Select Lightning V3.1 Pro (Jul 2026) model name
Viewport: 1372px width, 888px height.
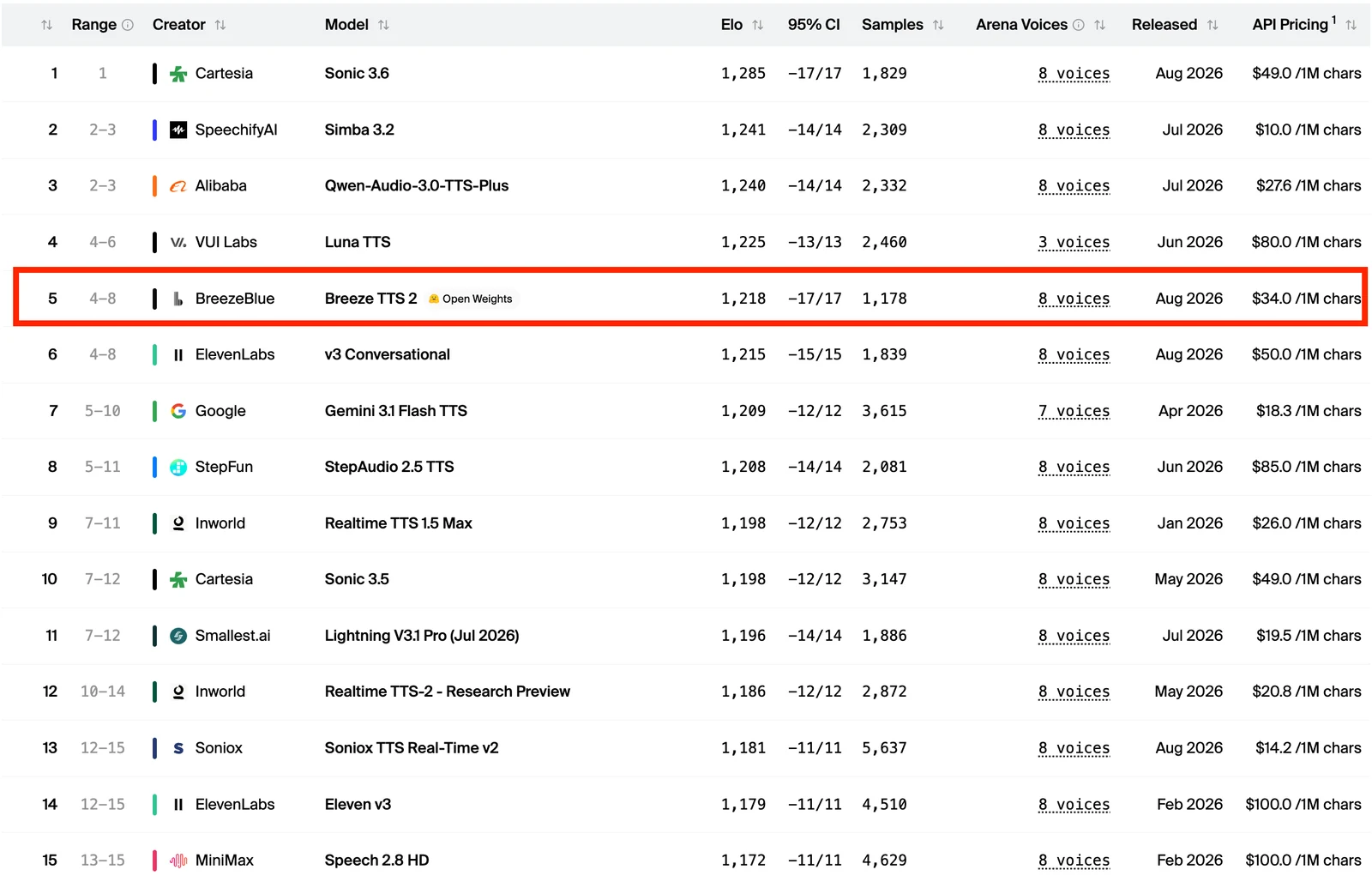click(422, 636)
